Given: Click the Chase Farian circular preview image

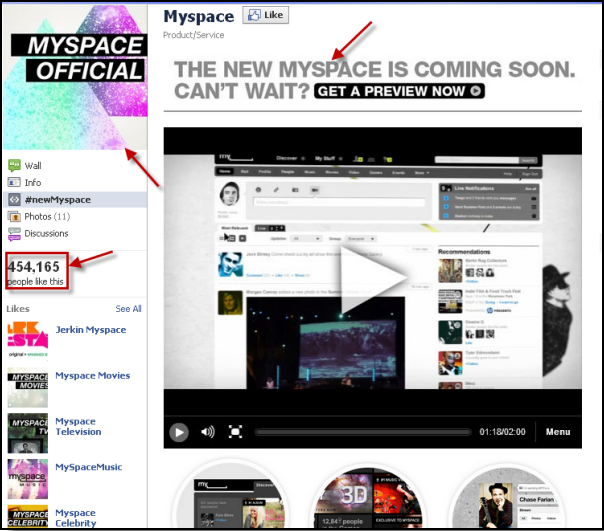Looking at the screenshot, I should click(x=508, y=497).
